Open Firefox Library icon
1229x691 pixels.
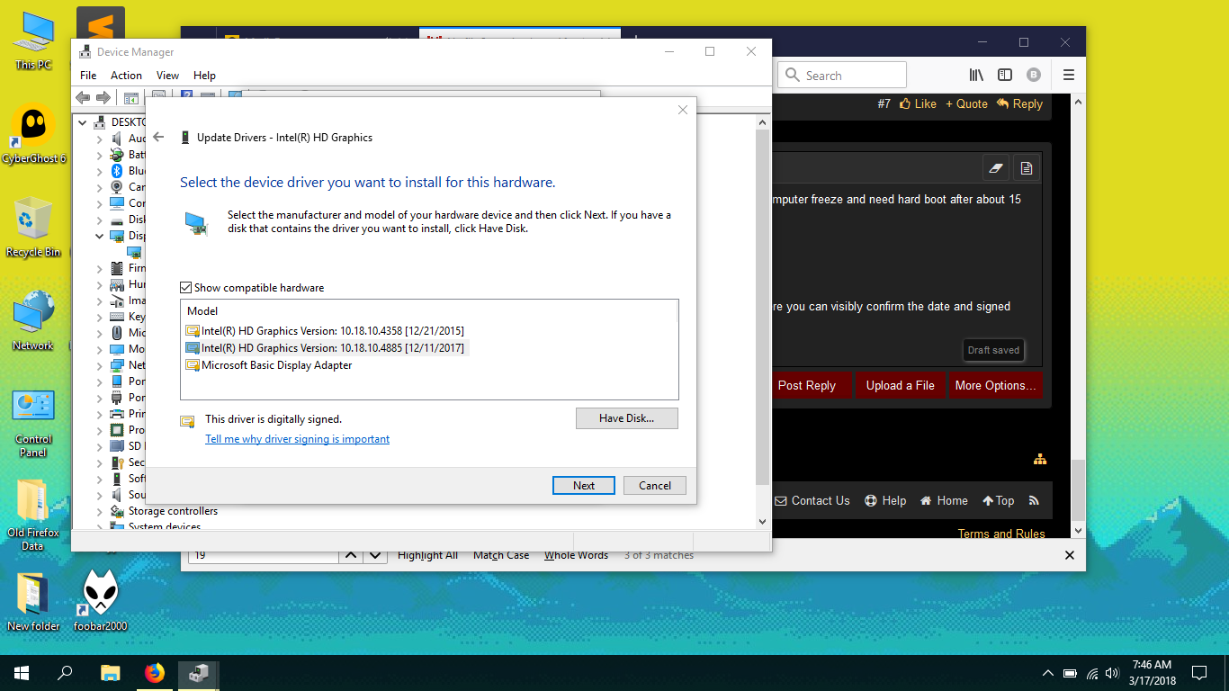tap(976, 75)
